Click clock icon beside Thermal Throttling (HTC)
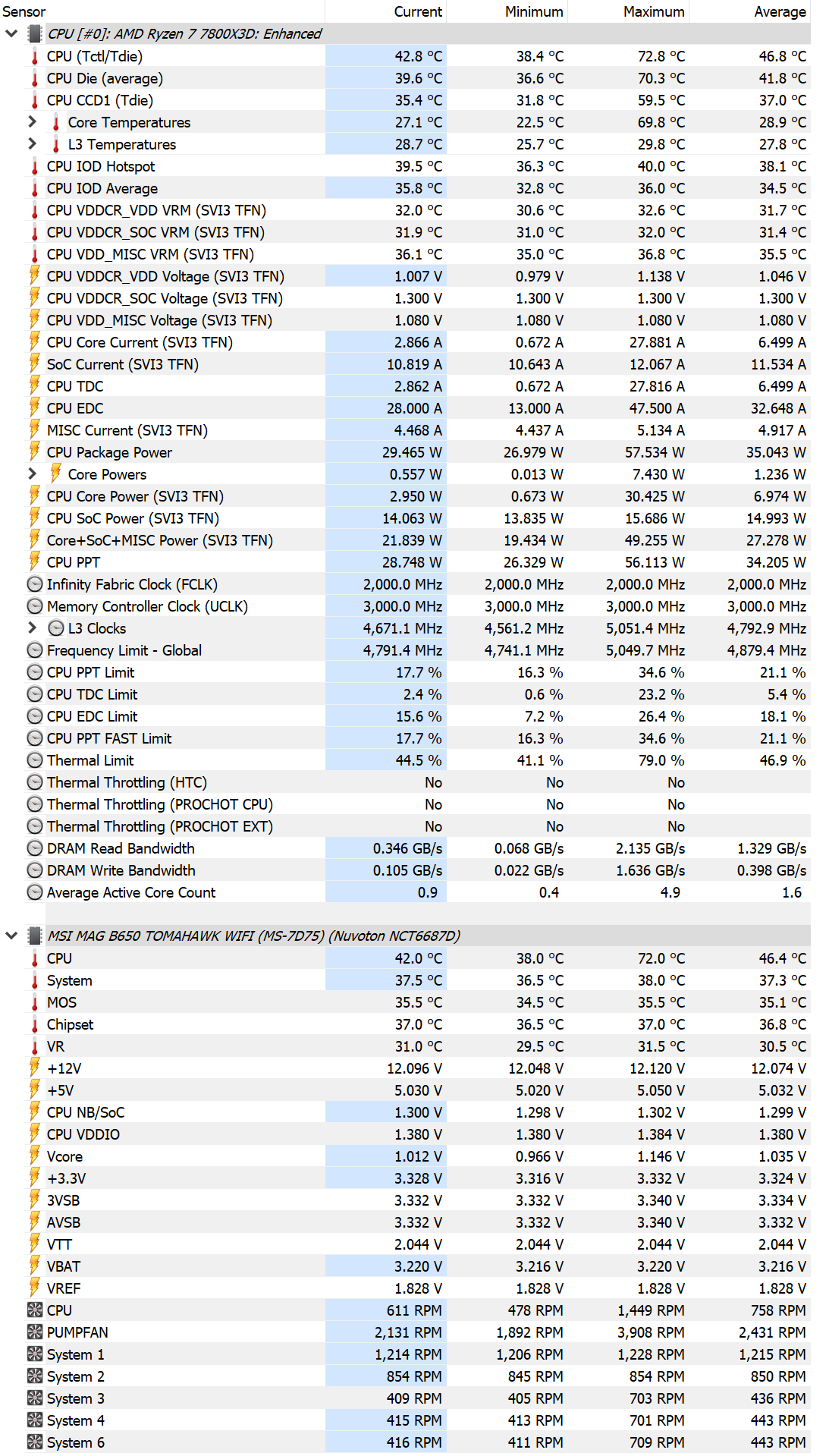This screenshot has height=1456, width=829. 35,782
